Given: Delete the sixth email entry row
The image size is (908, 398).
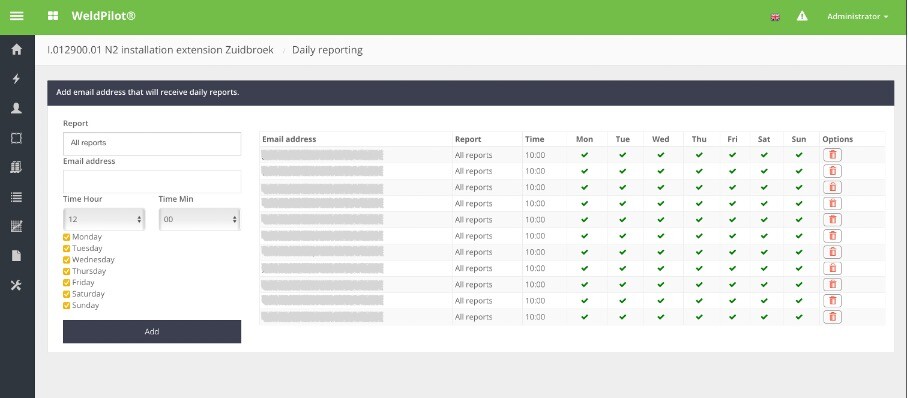Looking at the screenshot, I should (x=832, y=236).
